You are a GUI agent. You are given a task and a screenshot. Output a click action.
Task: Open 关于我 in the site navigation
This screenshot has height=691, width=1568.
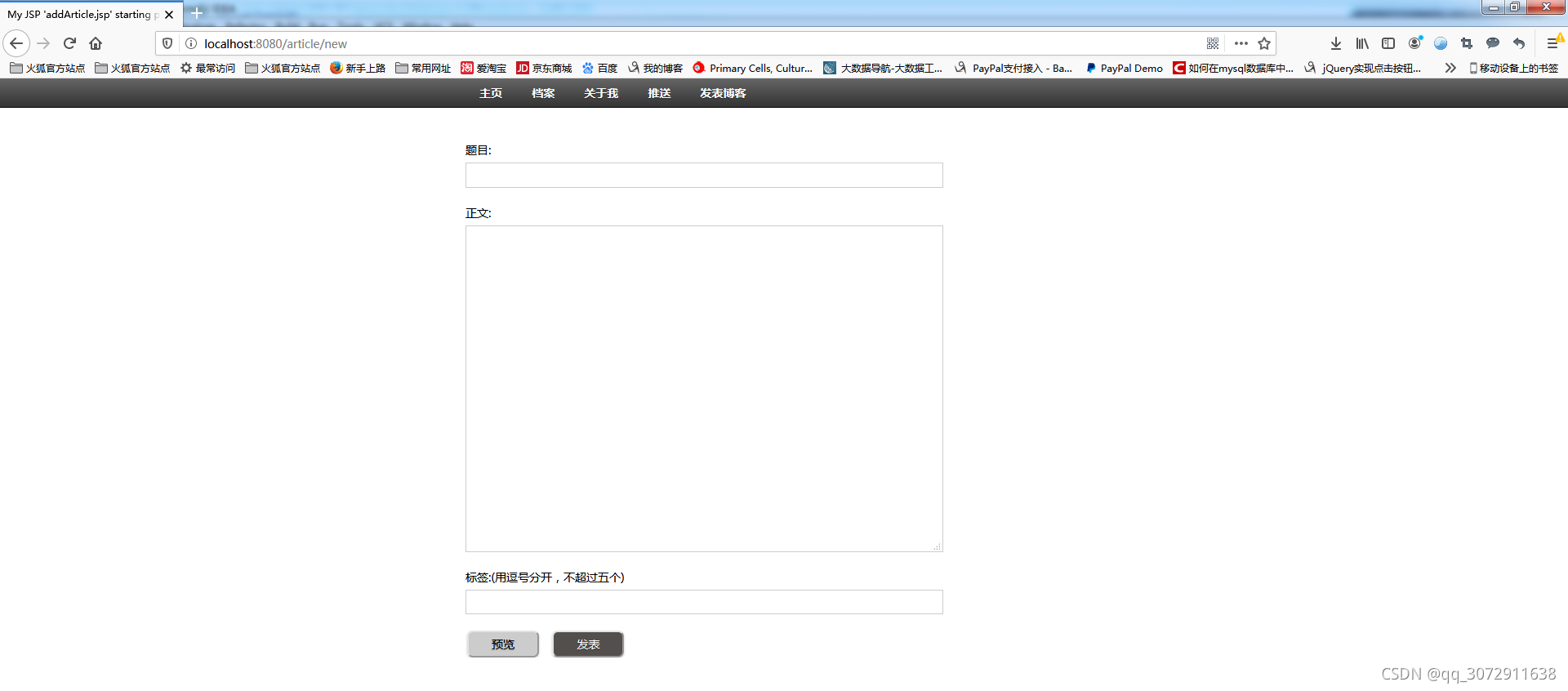click(601, 93)
